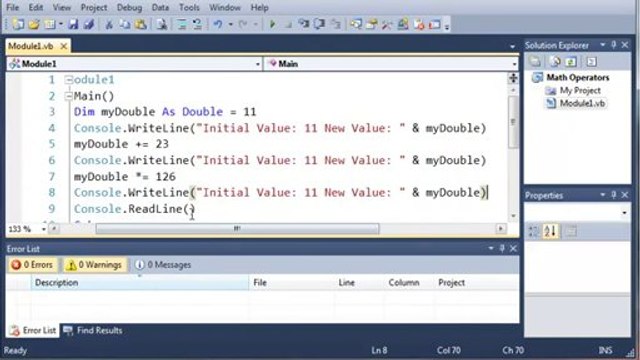Click the Step Into debug icon
Image resolution: width=640 pixels, height=360 pixels.
point(304,24)
